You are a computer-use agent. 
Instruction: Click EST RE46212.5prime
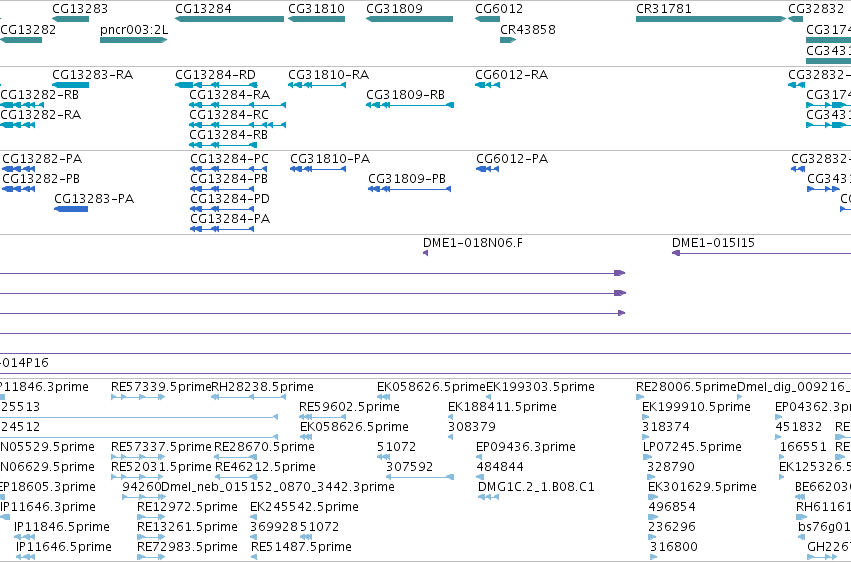coord(236,478)
